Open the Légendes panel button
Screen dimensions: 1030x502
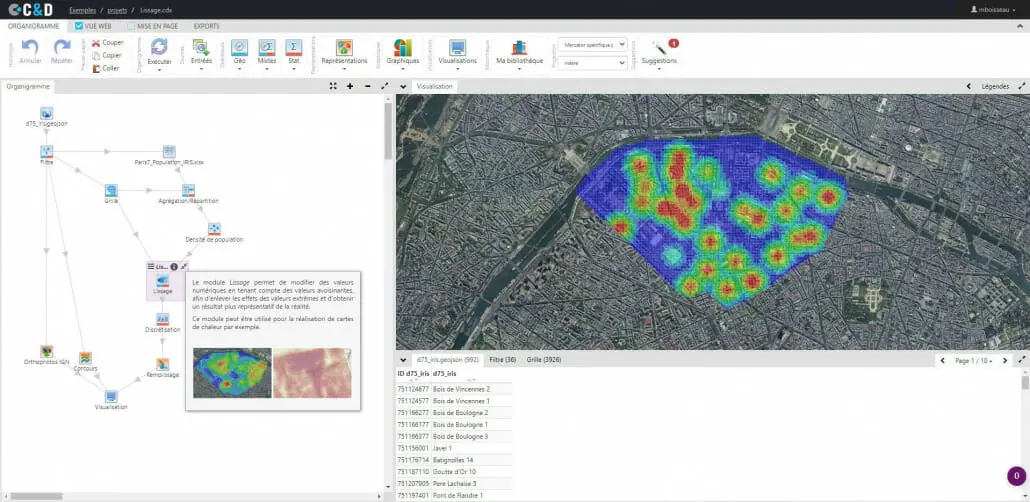click(x=995, y=86)
